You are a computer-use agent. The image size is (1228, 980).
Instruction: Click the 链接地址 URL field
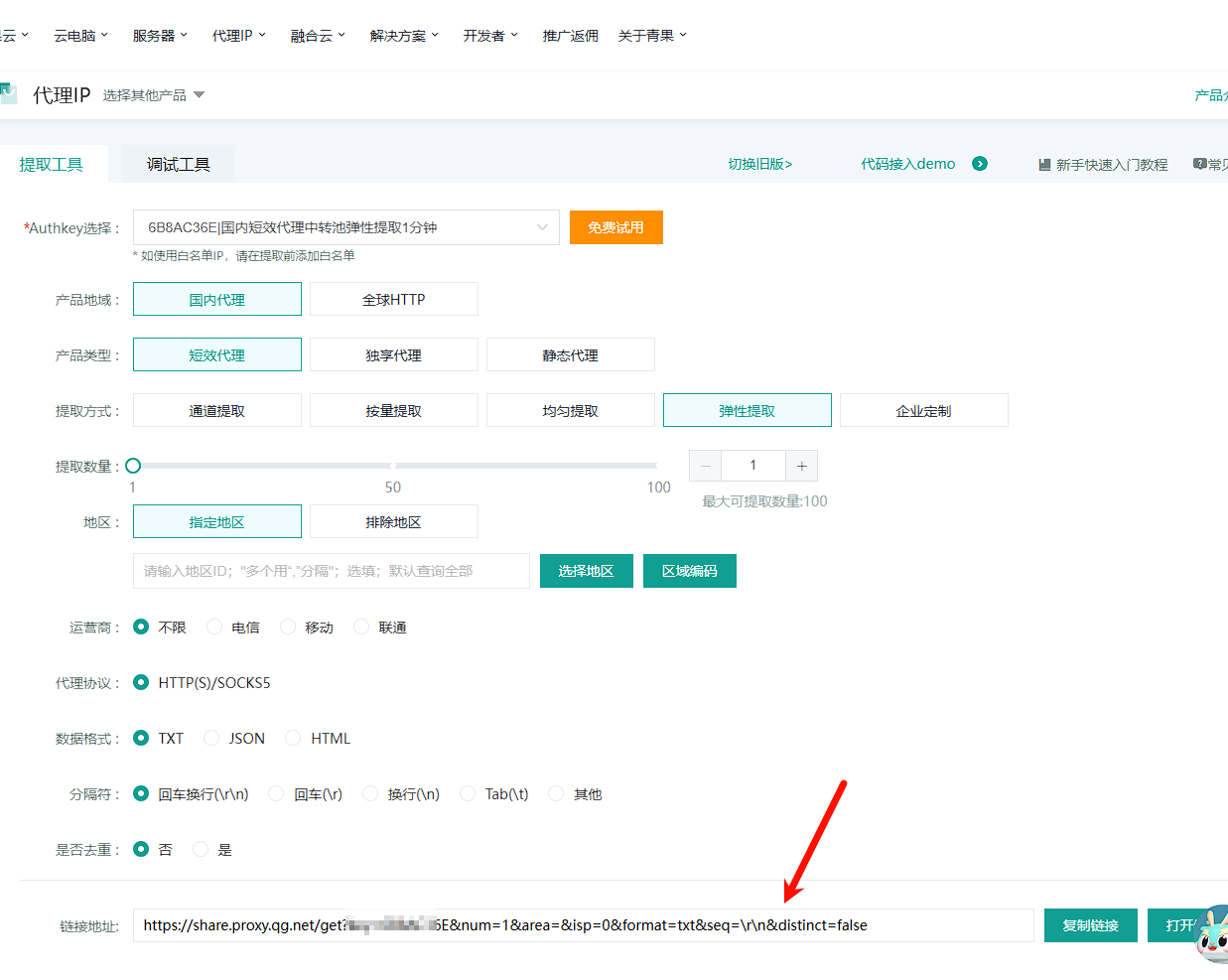(x=584, y=925)
